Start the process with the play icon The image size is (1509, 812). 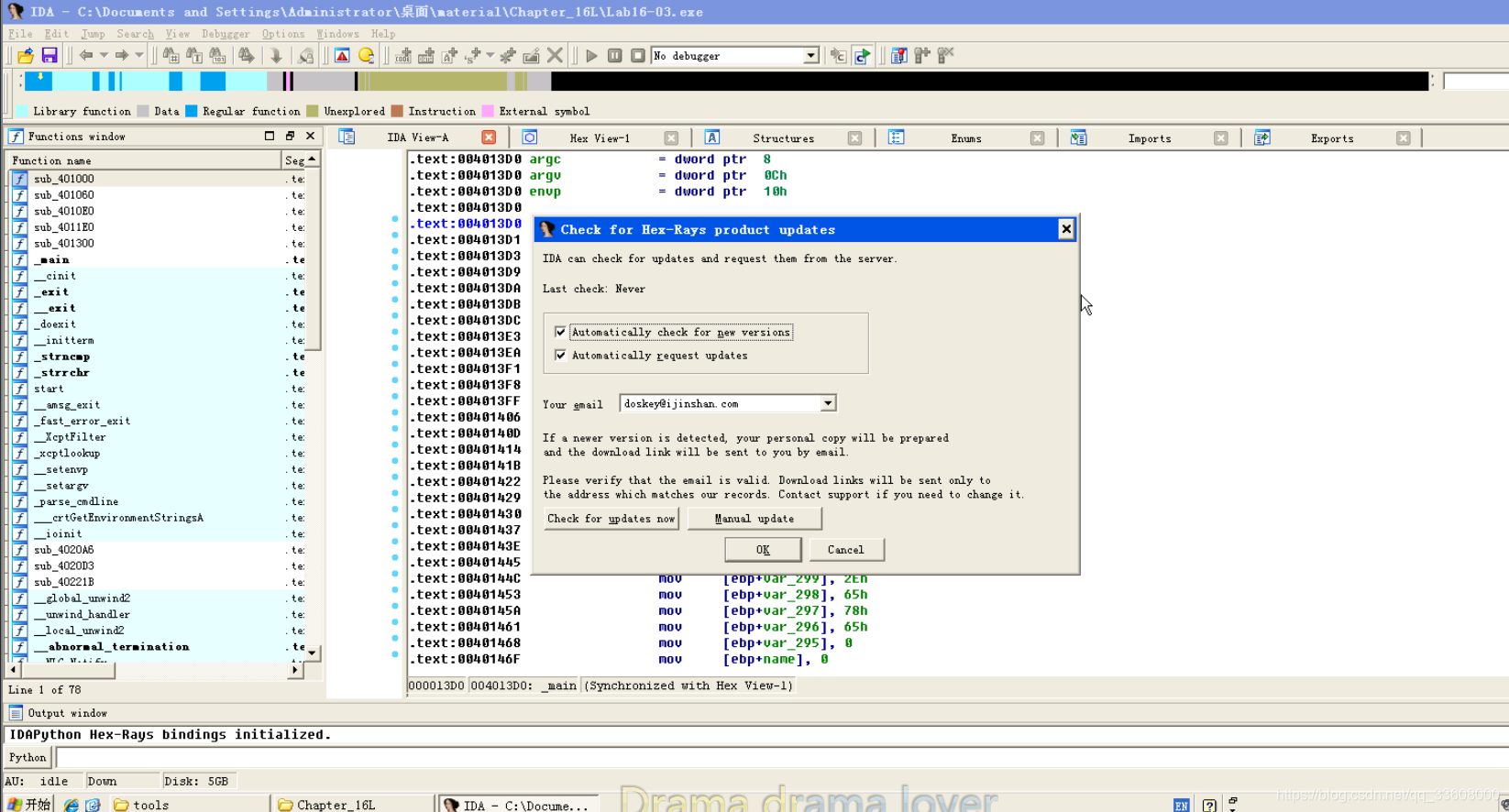click(x=591, y=56)
